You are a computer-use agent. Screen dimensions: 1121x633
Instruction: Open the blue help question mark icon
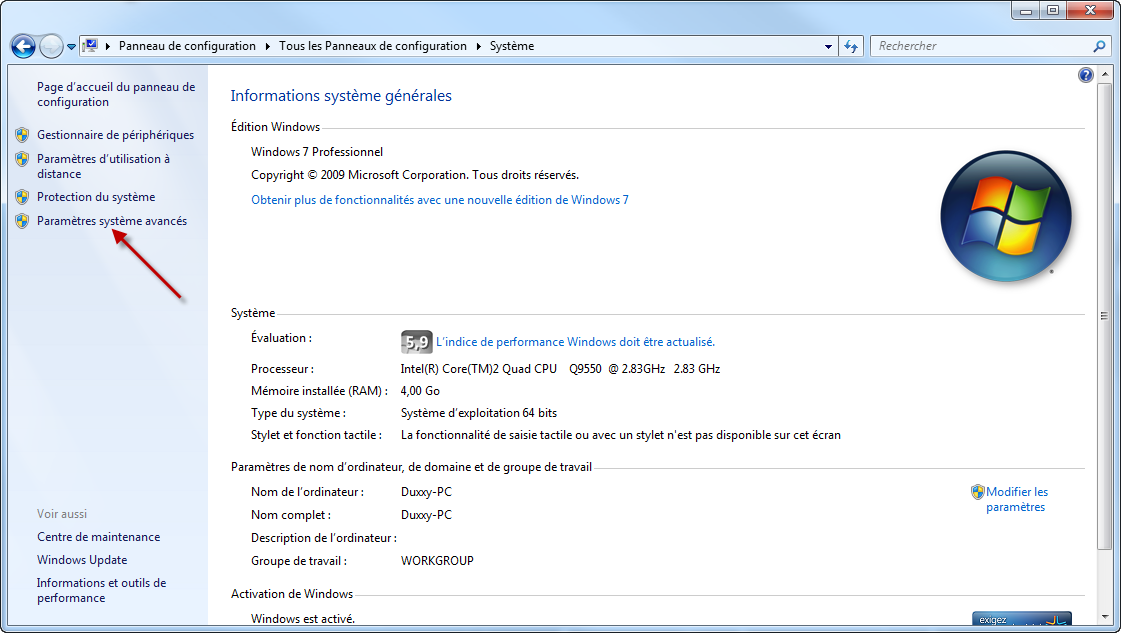[x=1085, y=75]
